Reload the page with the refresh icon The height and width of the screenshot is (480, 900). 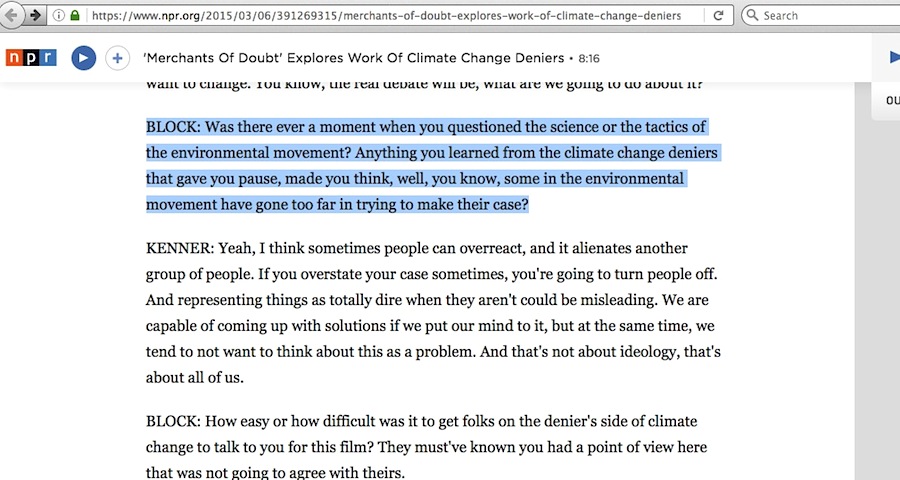coord(719,16)
